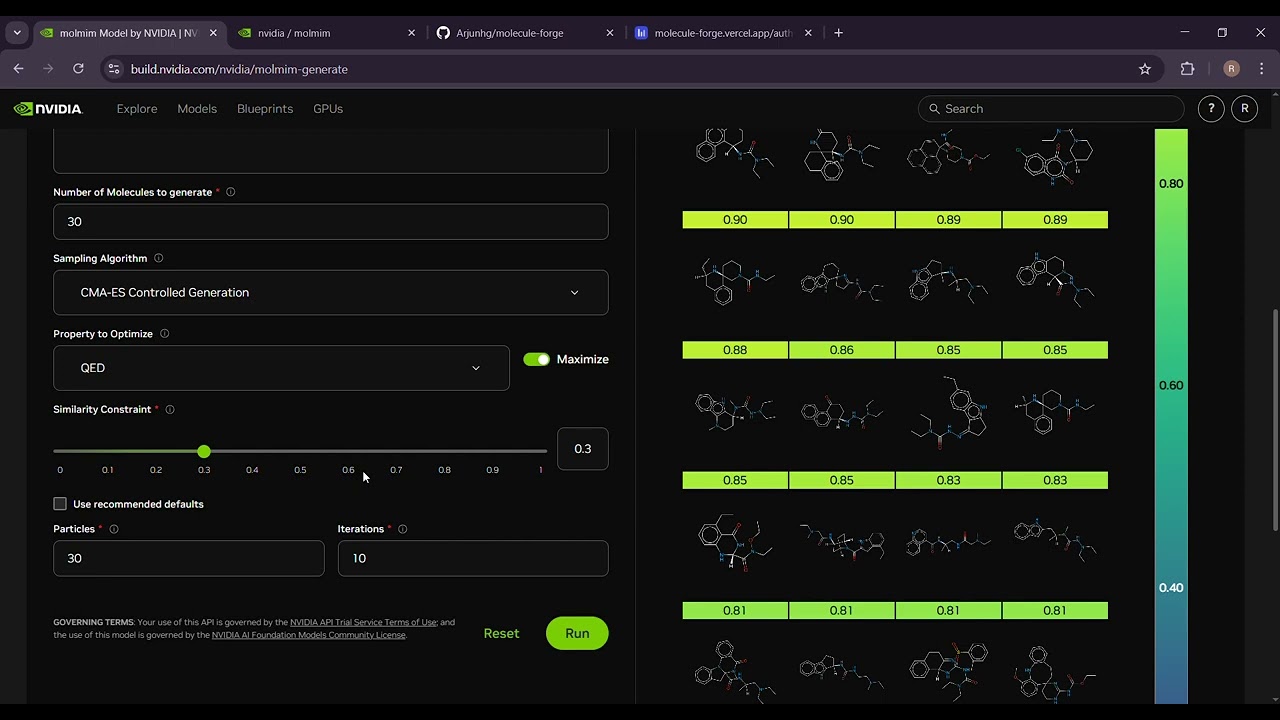1280x720 pixels.
Task: Reload the current page
Action: pyautogui.click(x=78, y=69)
